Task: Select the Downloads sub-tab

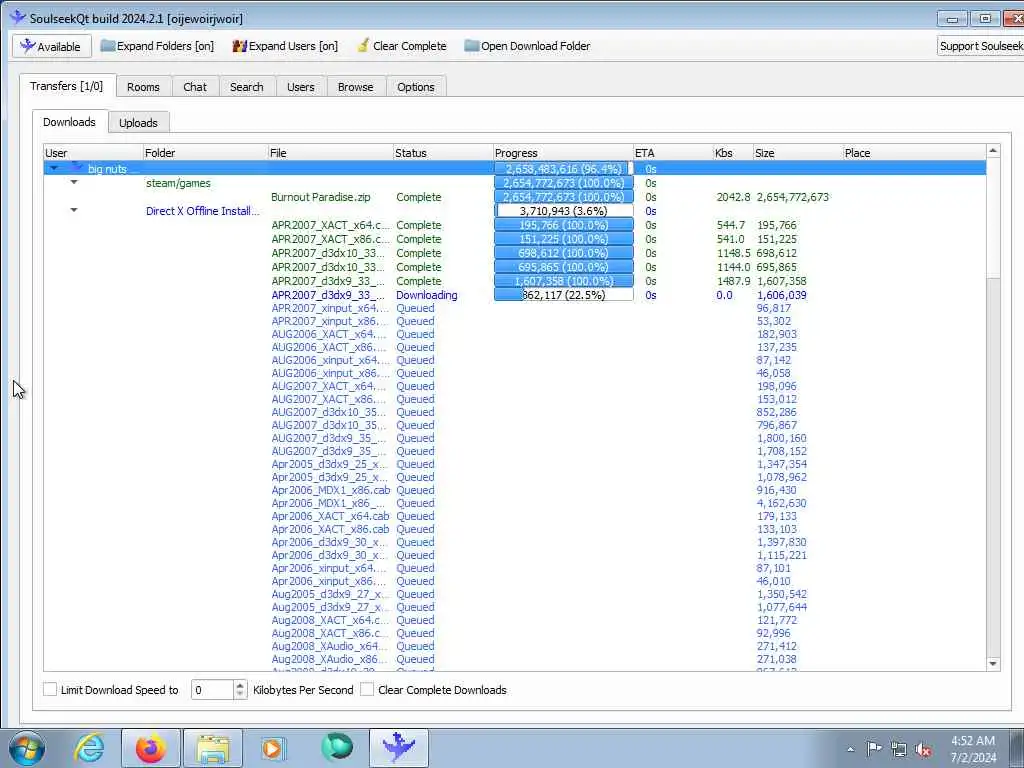Action: click(69, 121)
